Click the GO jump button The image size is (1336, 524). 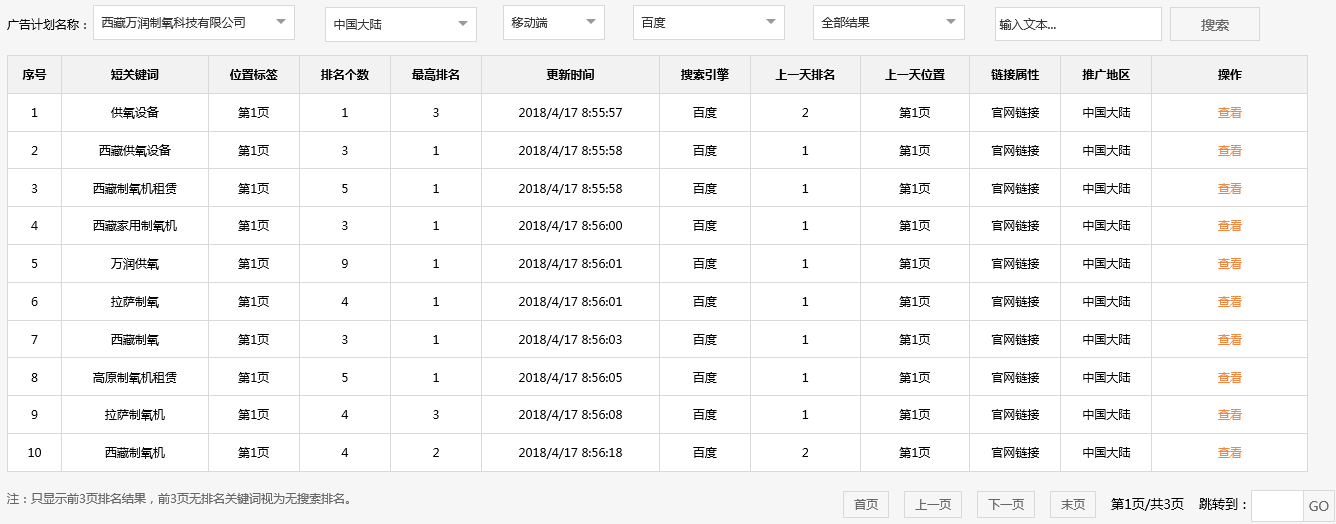1318,506
